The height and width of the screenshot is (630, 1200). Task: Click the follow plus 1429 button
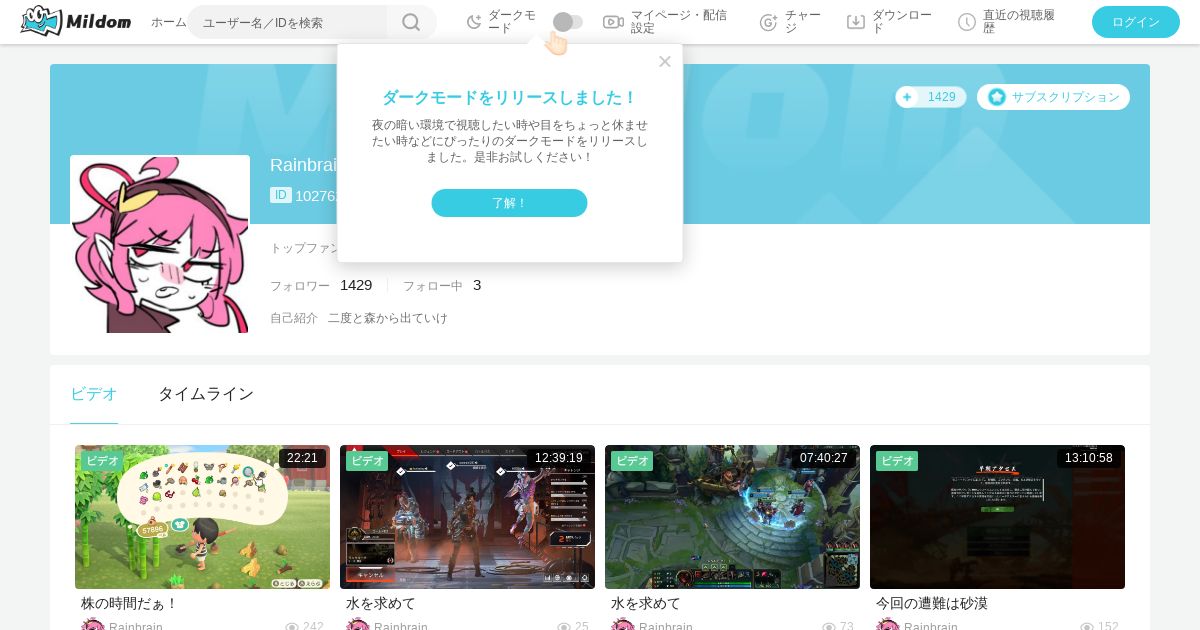point(931,97)
